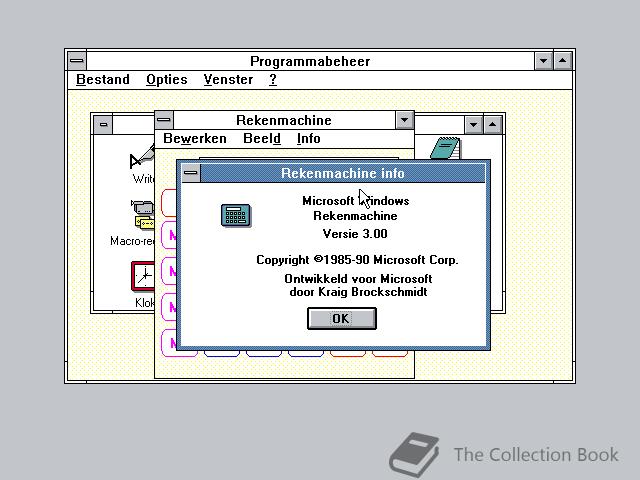Click the 'door Kraig Brockschmidt' text
This screenshot has height=480, width=640.
pos(358,292)
